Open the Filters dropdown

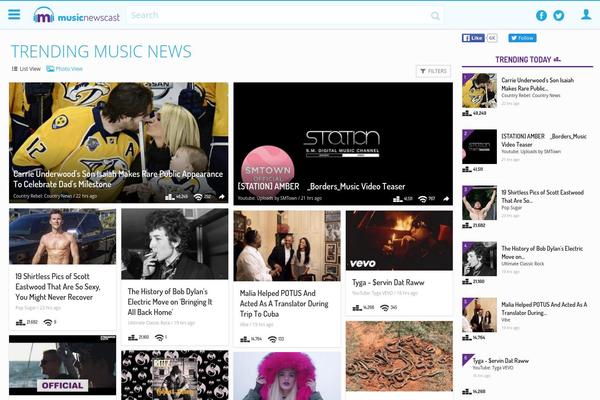coord(433,71)
